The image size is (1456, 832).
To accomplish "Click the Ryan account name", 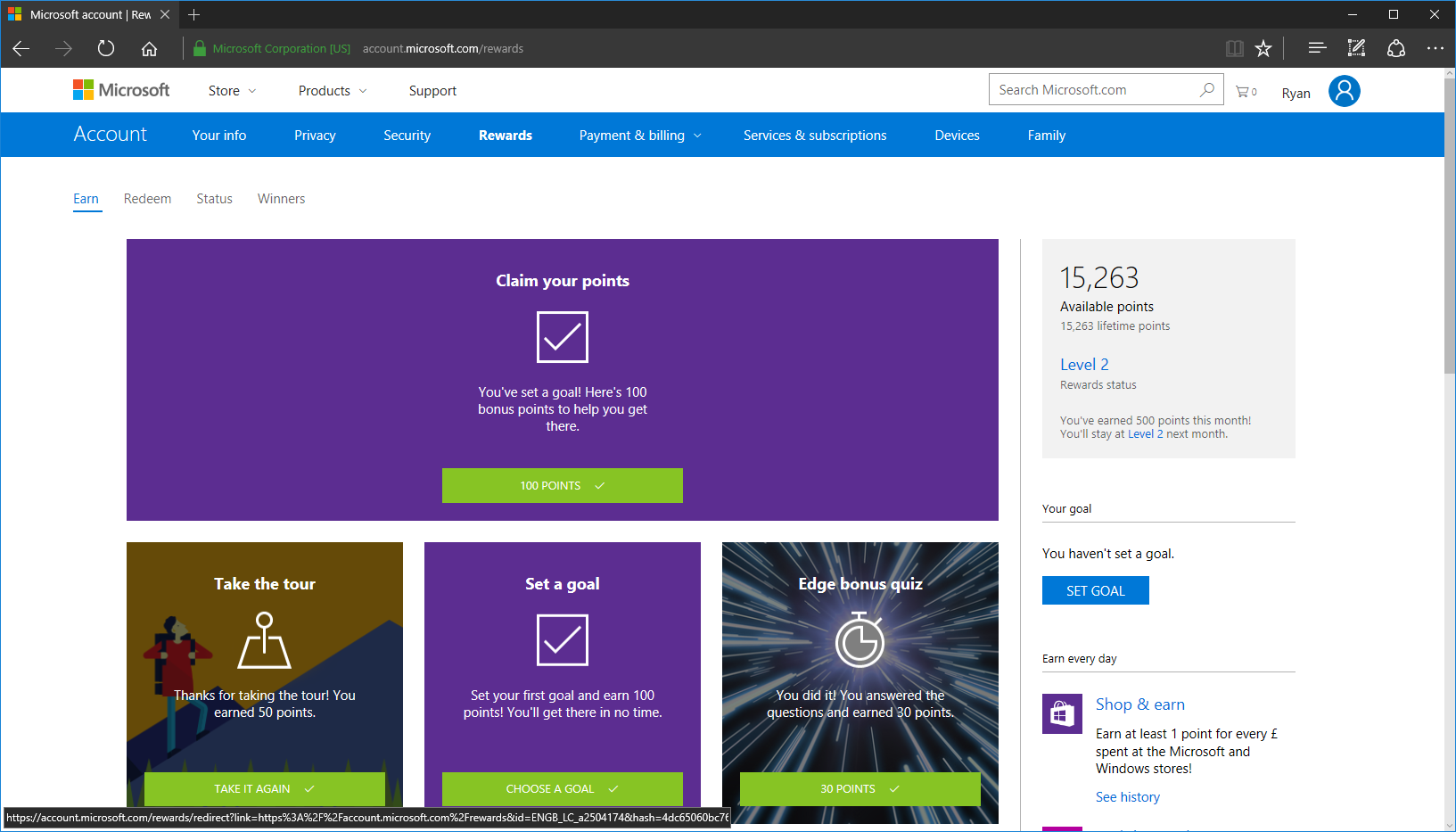I will (1296, 93).
